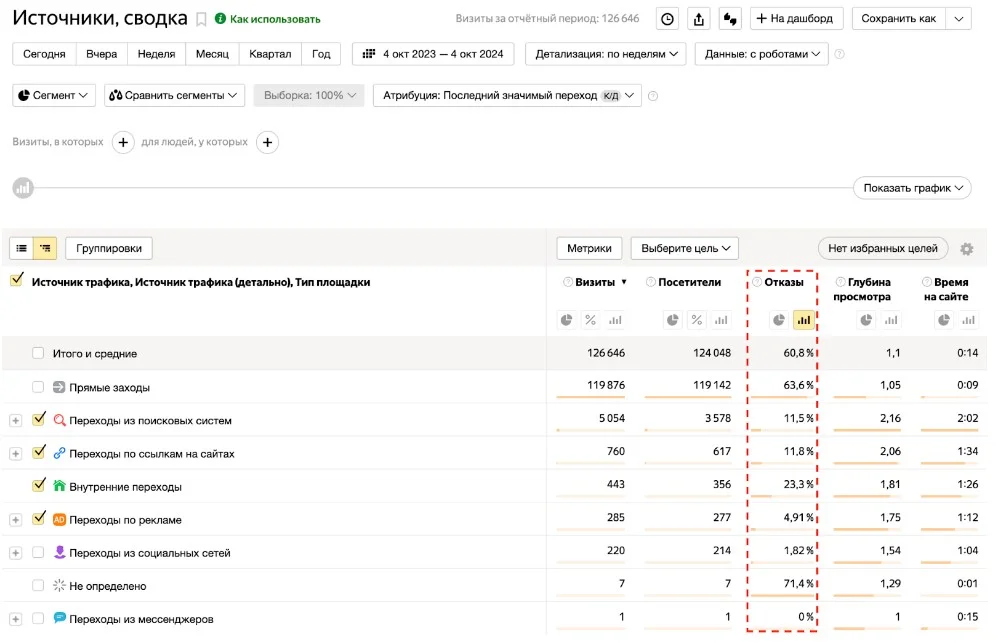
Task: Click the export share icon button
Action: pyautogui.click(x=699, y=19)
